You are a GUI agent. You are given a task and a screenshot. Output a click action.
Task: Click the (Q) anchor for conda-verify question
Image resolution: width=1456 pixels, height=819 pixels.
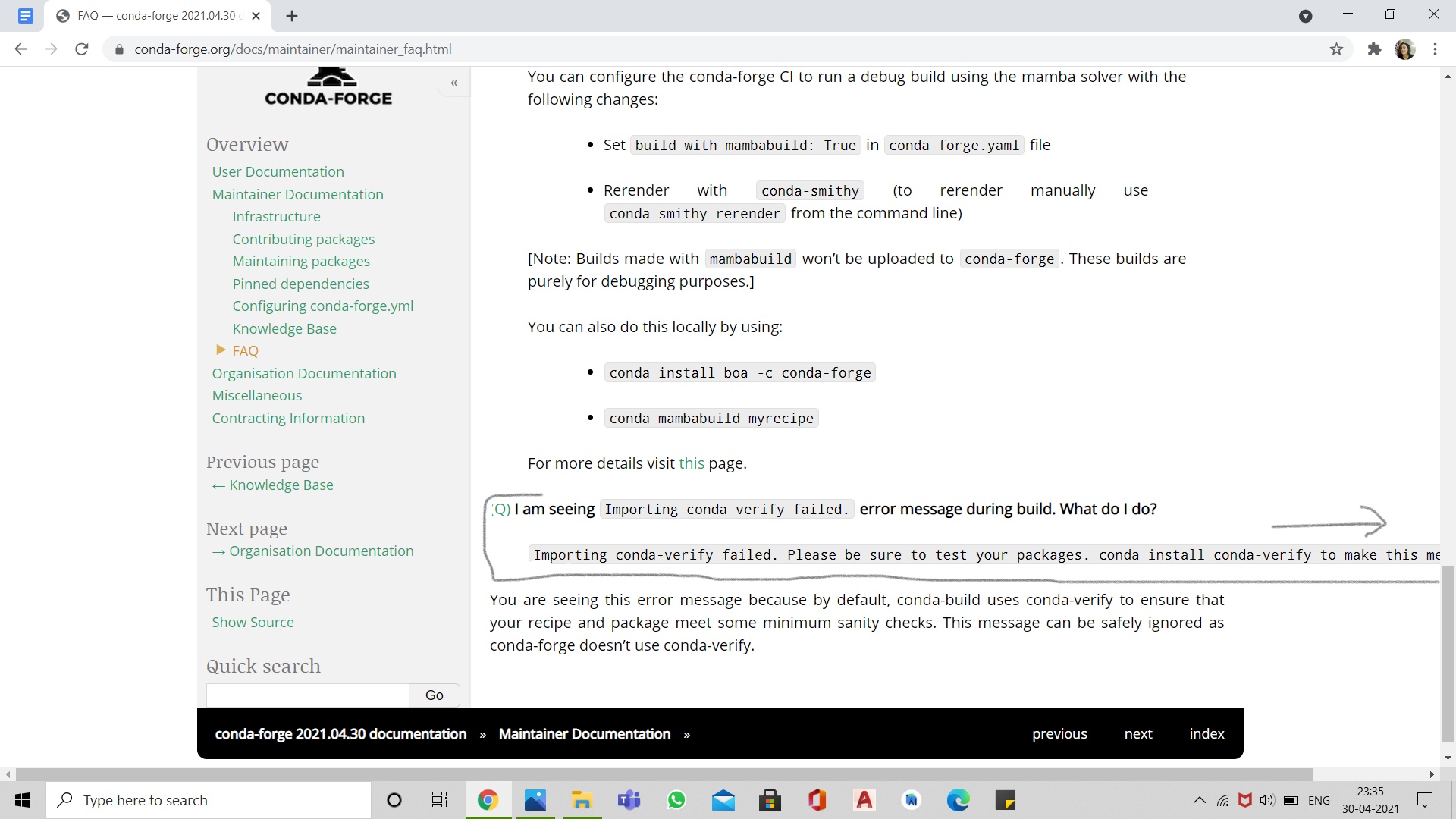click(x=501, y=510)
